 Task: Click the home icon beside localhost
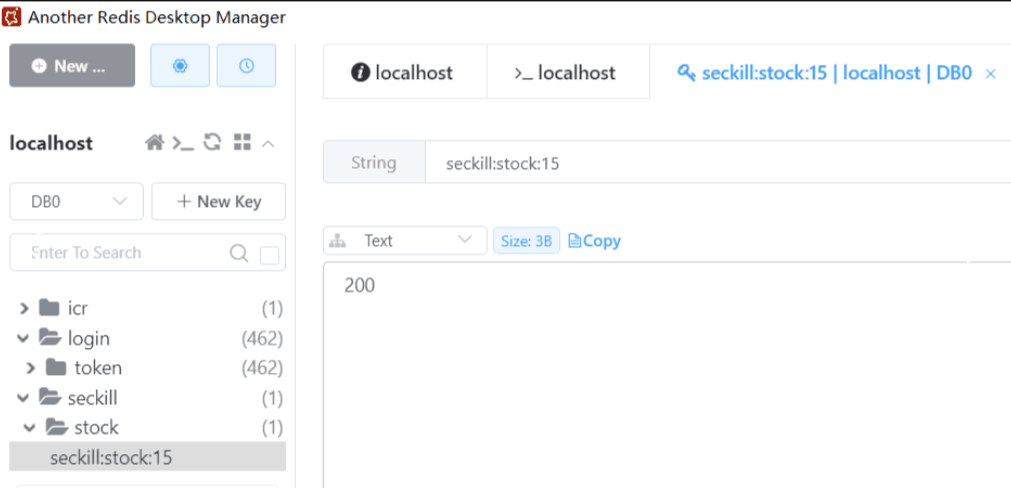(154, 143)
